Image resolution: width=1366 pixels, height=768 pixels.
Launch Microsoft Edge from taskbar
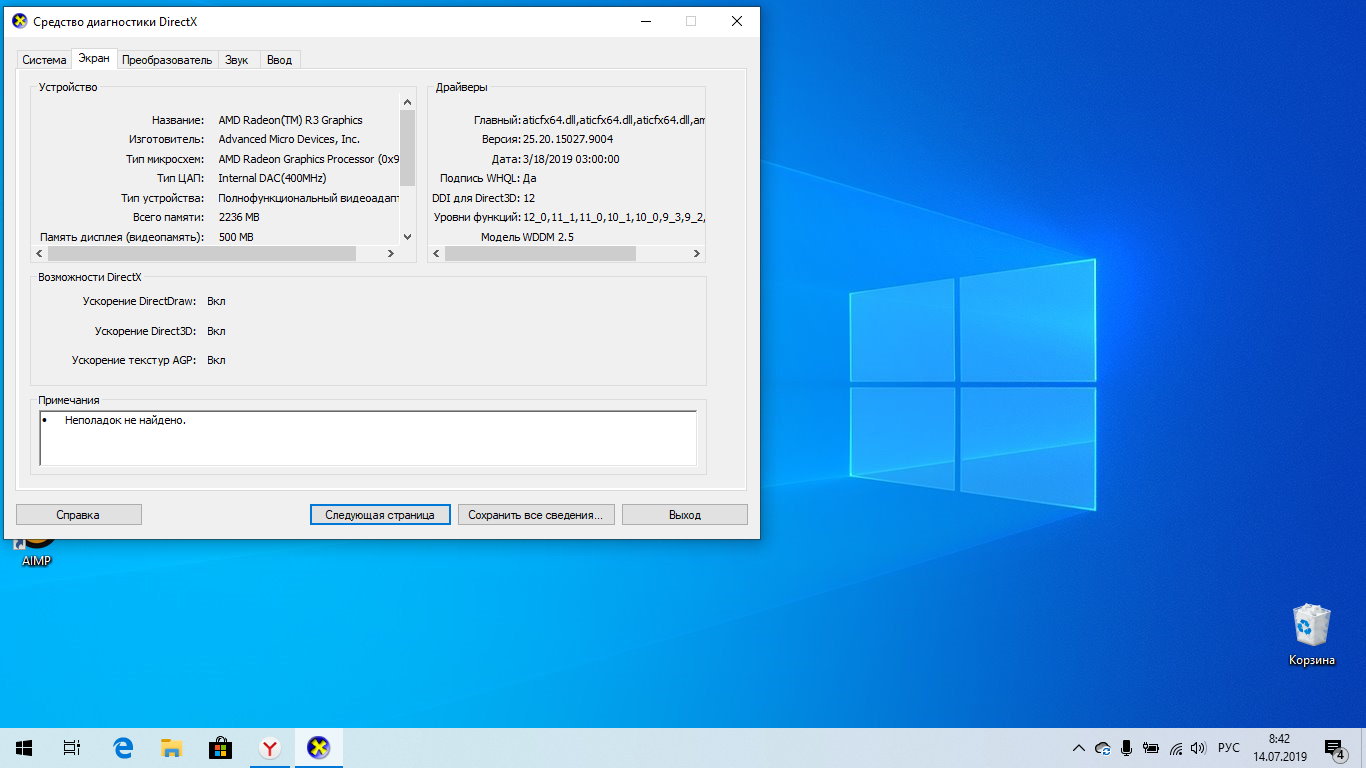point(123,748)
